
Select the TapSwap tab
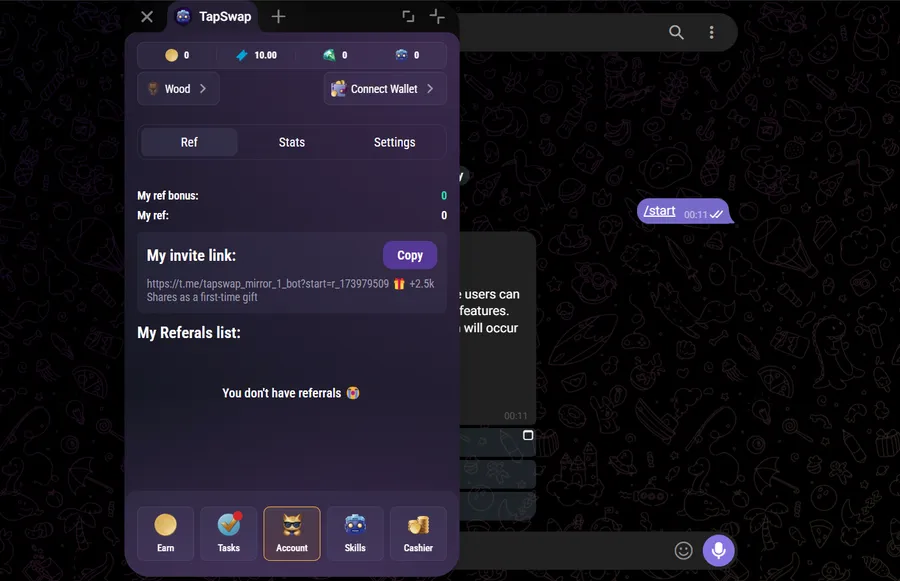214,17
